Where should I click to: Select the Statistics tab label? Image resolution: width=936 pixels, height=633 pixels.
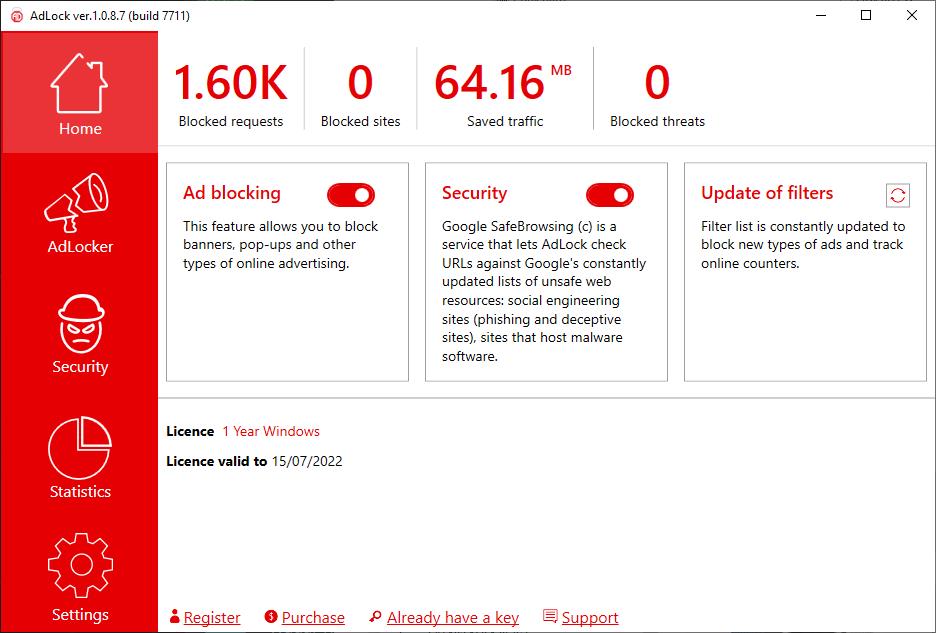point(80,492)
